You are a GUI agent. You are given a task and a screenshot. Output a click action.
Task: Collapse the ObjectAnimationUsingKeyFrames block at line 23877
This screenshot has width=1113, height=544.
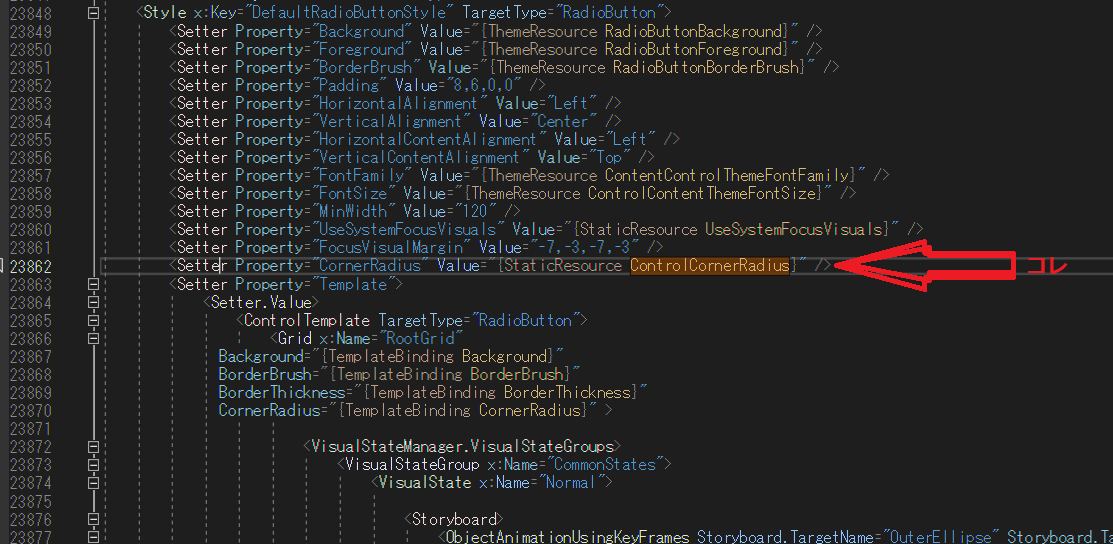pyautogui.click(x=92, y=537)
